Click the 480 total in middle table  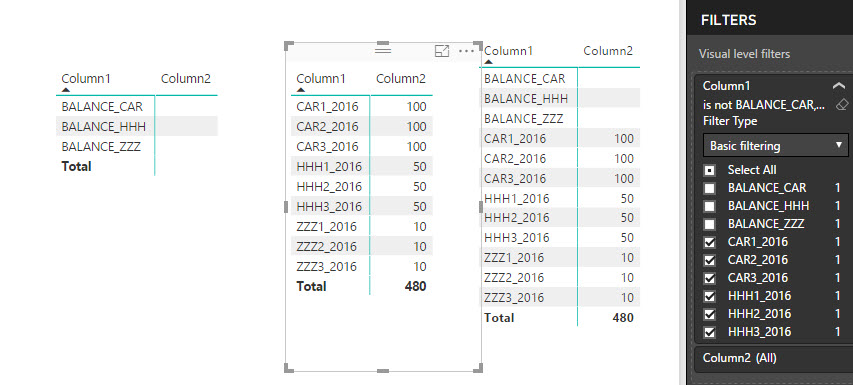coord(416,287)
